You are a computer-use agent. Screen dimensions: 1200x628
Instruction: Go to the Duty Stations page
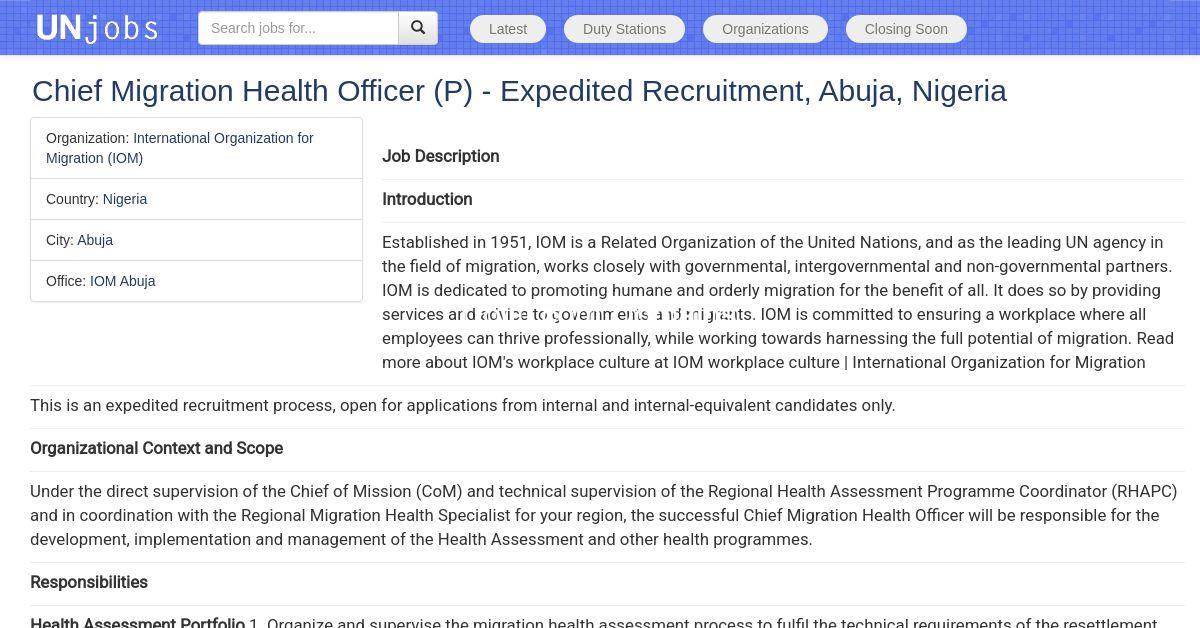624,29
